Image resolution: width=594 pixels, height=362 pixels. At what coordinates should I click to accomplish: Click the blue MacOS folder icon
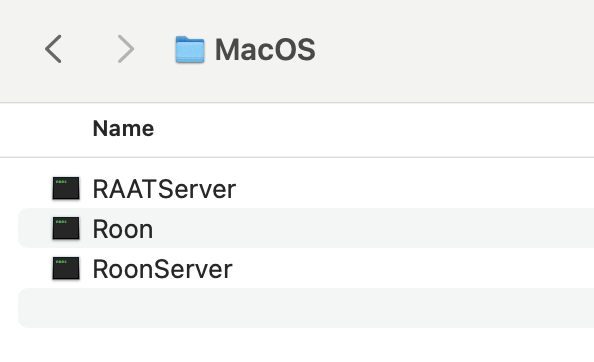190,49
